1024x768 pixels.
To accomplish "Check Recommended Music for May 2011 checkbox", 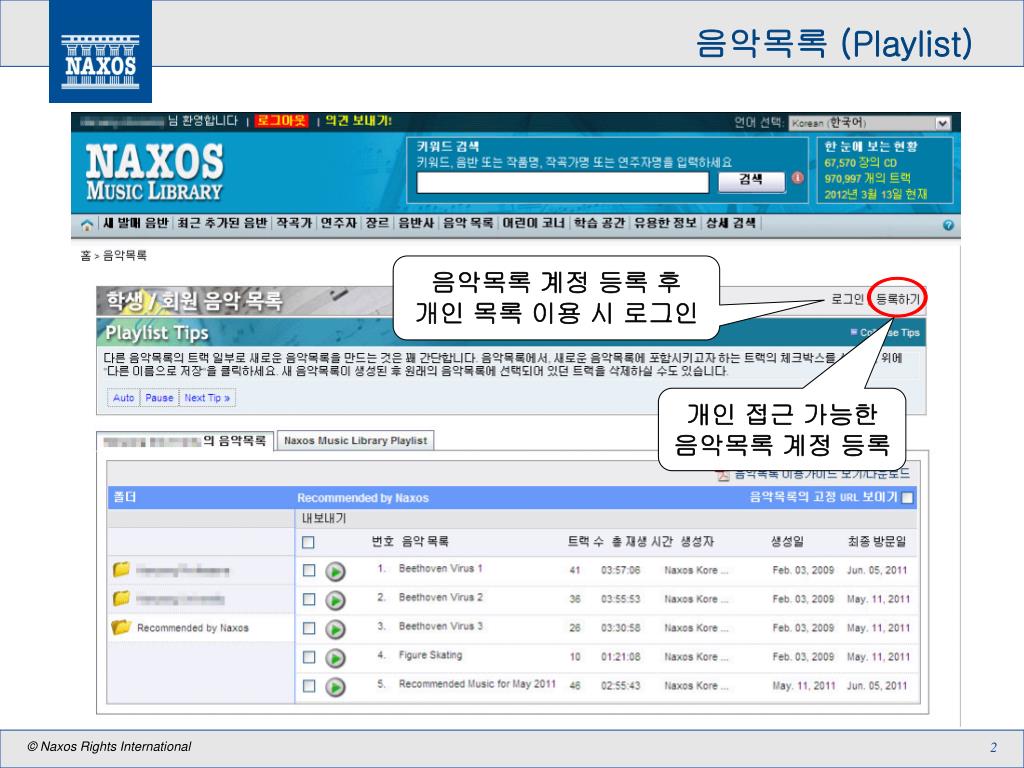I will (309, 686).
